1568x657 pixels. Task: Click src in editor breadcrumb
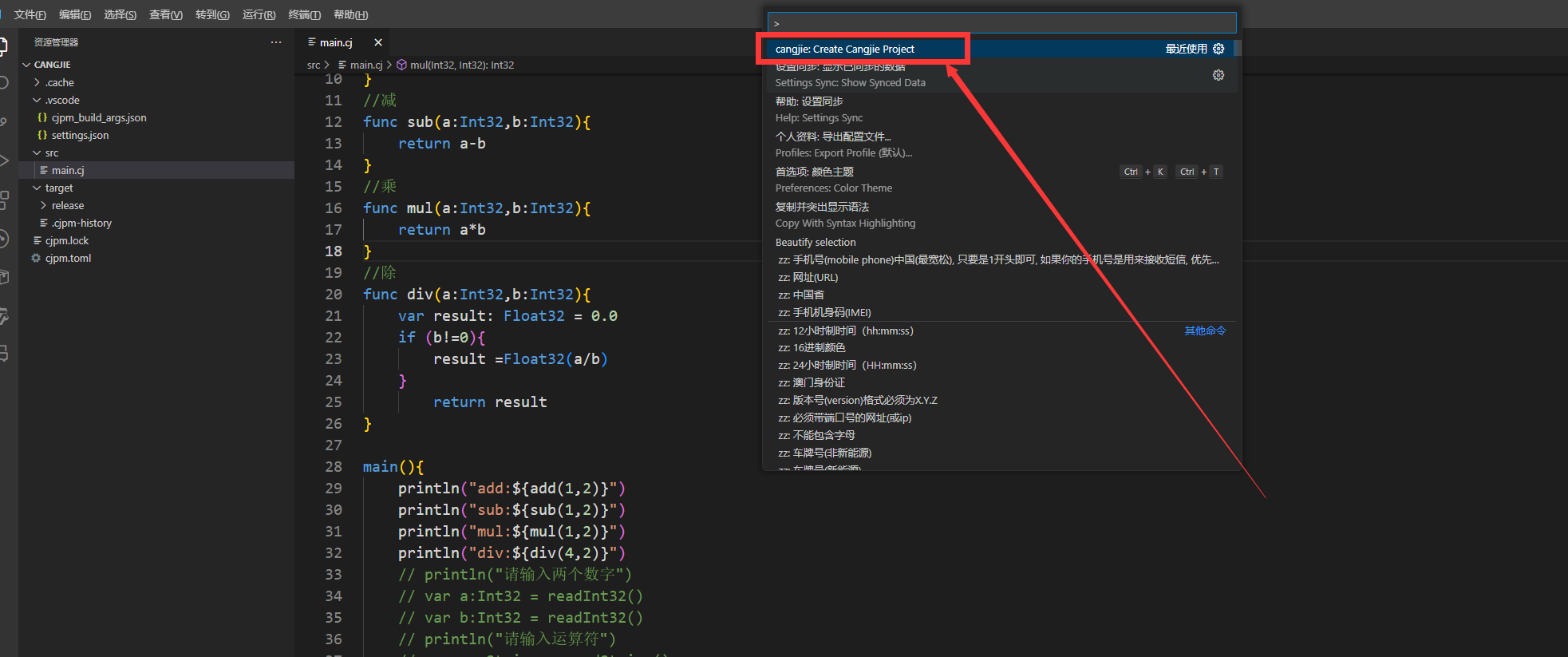[314, 65]
